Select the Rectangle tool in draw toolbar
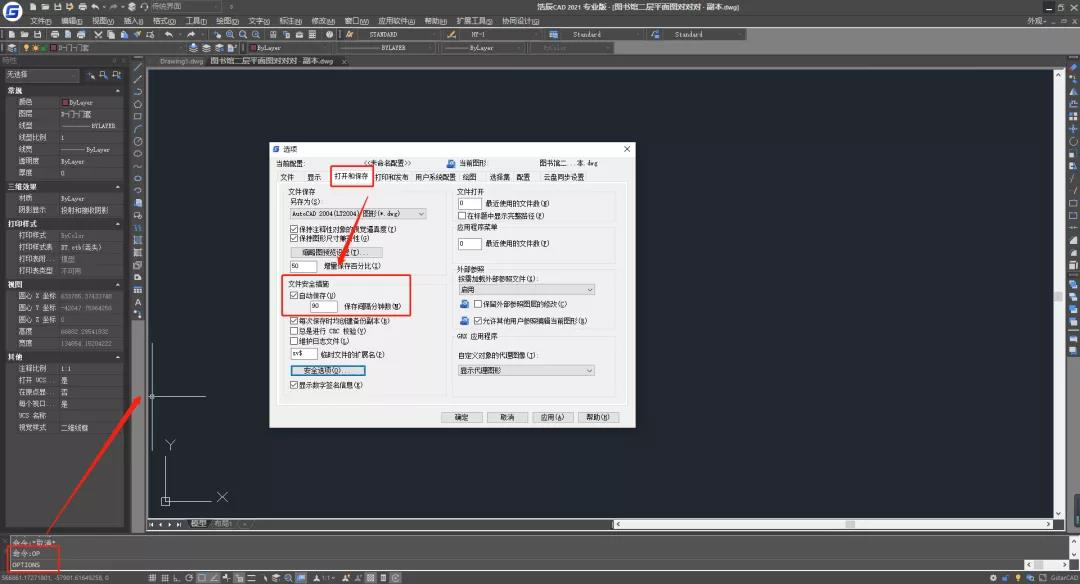Viewport: 1080px width, 584px height. (x=138, y=116)
